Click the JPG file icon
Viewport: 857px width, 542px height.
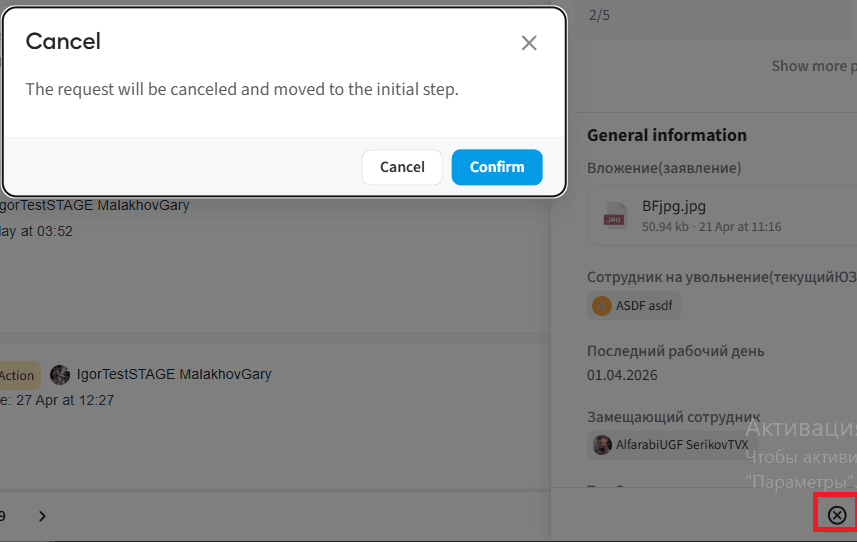(615, 215)
